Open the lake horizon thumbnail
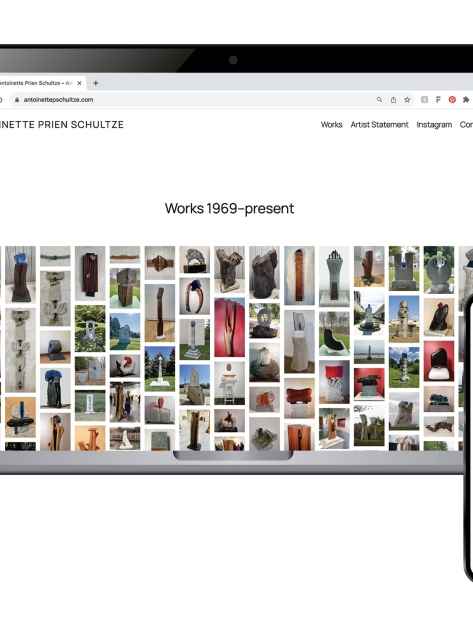 pyautogui.click(x=369, y=352)
